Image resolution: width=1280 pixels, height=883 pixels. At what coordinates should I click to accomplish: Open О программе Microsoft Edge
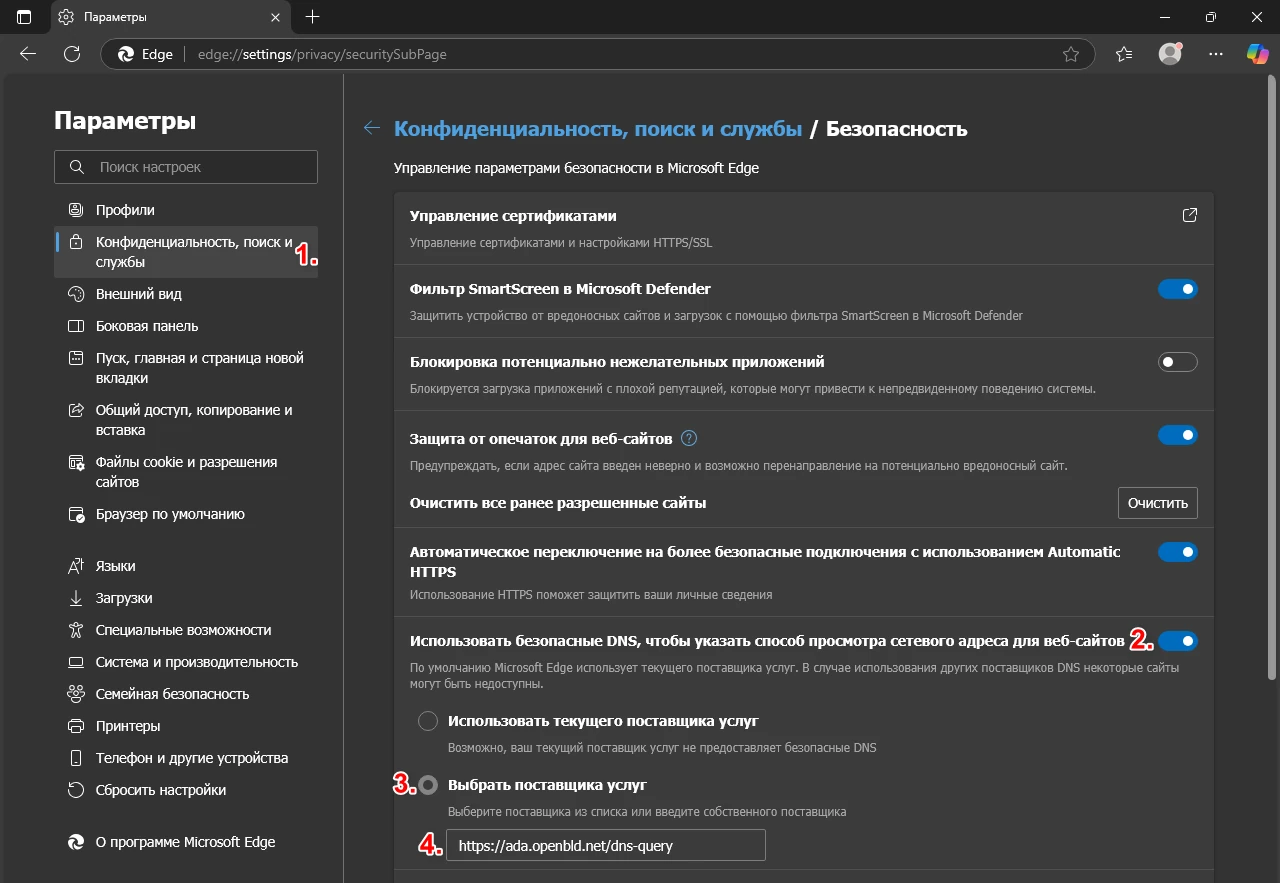coord(186,842)
